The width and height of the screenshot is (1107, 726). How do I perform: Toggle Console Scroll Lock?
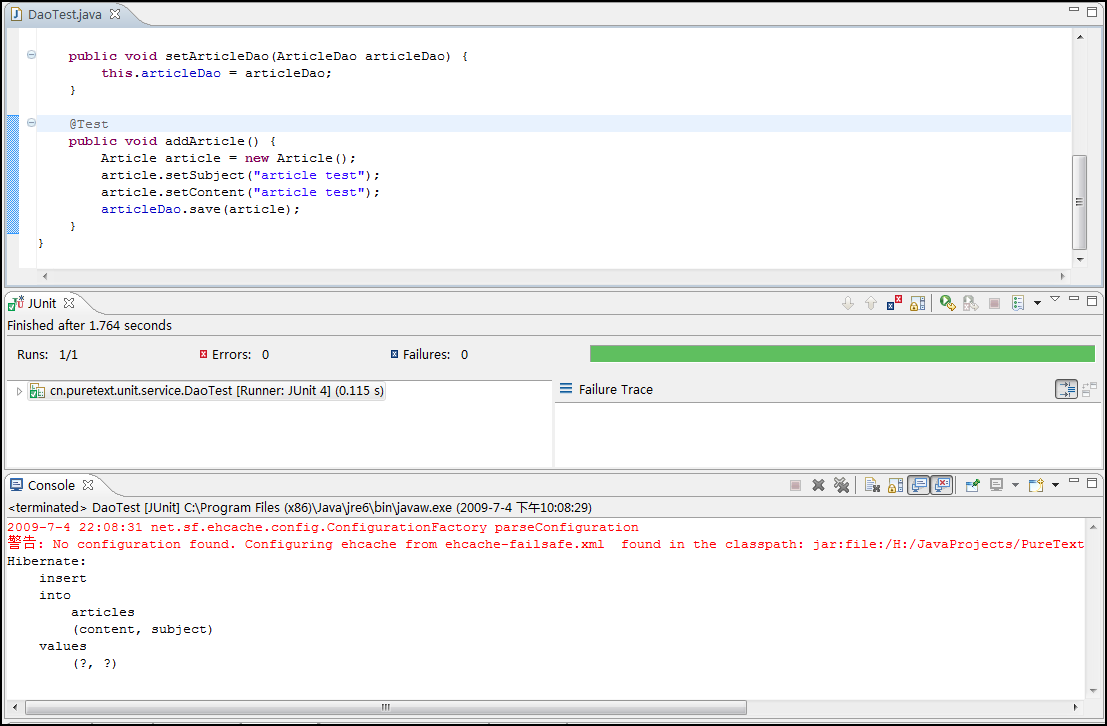pyautogui.click(x=895, y=485)
